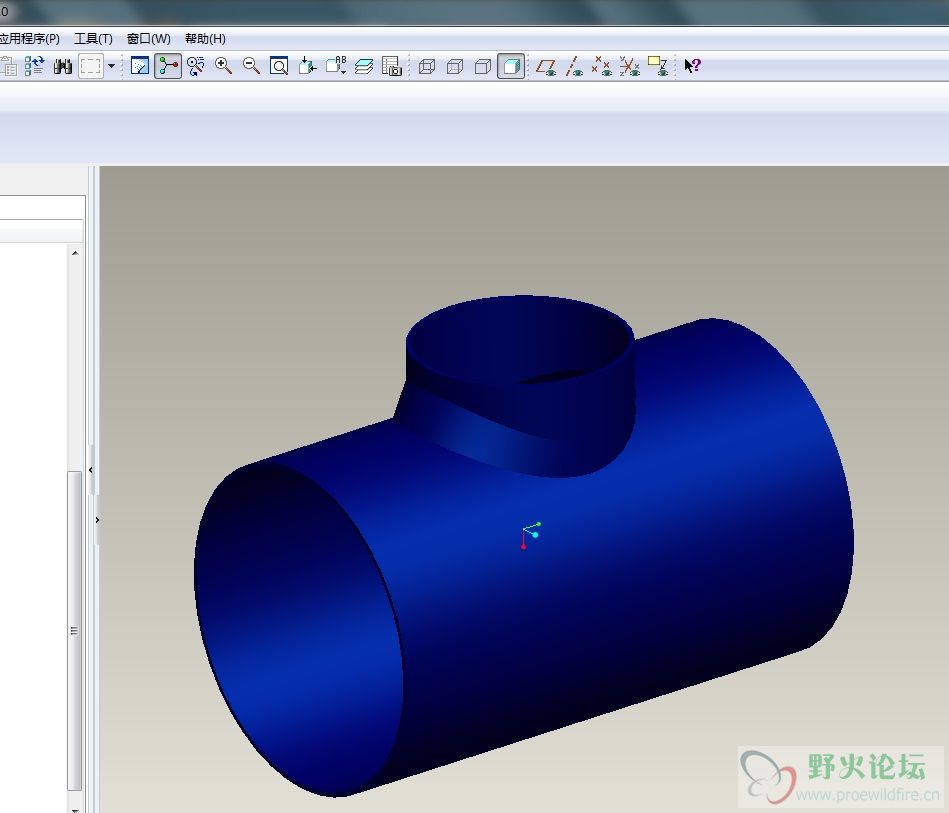Image resolution: width=949 pixels, height=813 pixels.
Task: Click the Zoom Out magnifier
Action: click(x=251, y=65)
